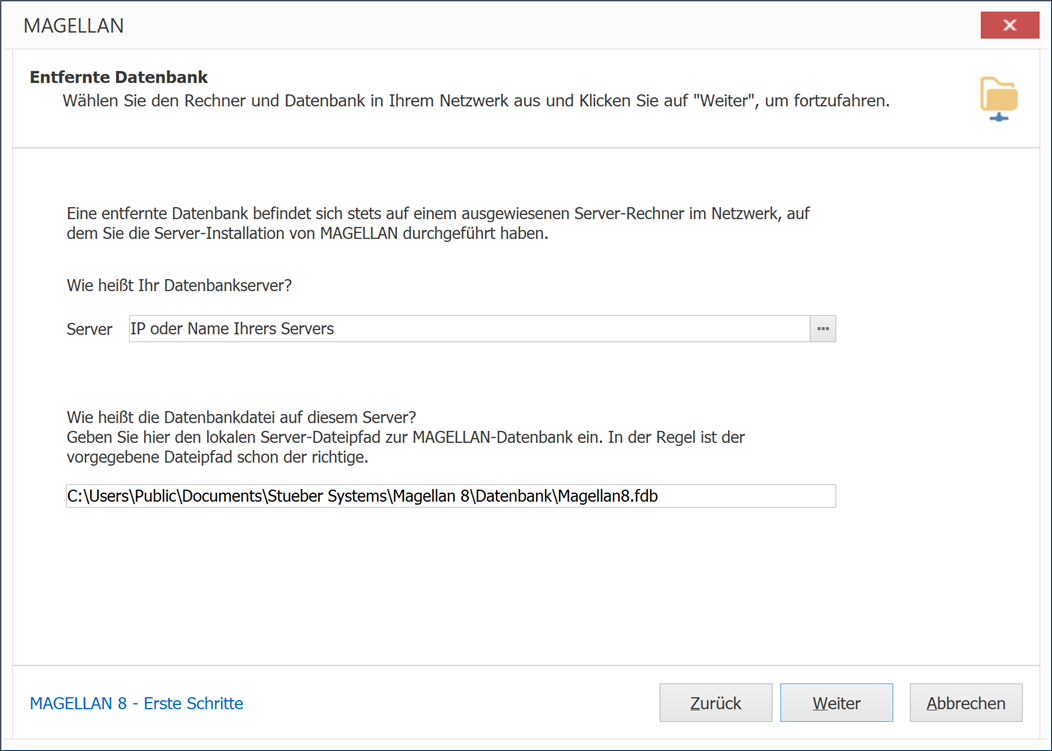1052x751 pixels.
Task: Browse servers with the ellipsis button
Action: [x=823, y=329]
